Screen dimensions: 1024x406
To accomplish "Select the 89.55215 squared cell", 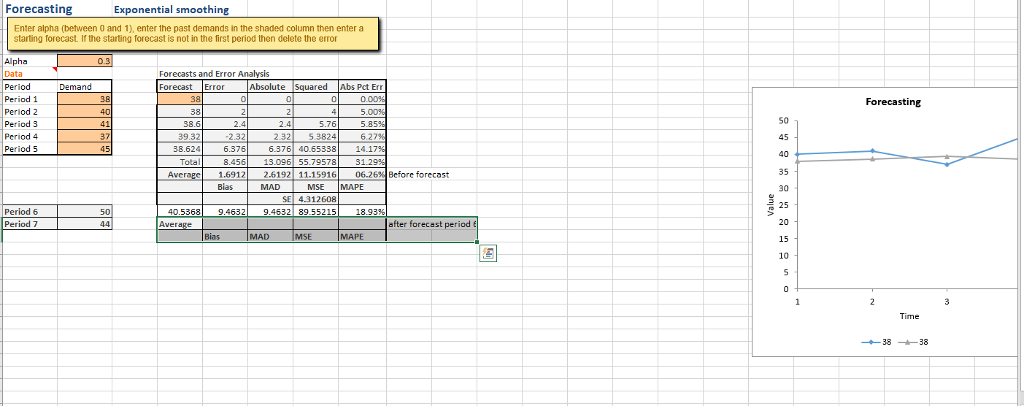I will click(x=315, y=211).
